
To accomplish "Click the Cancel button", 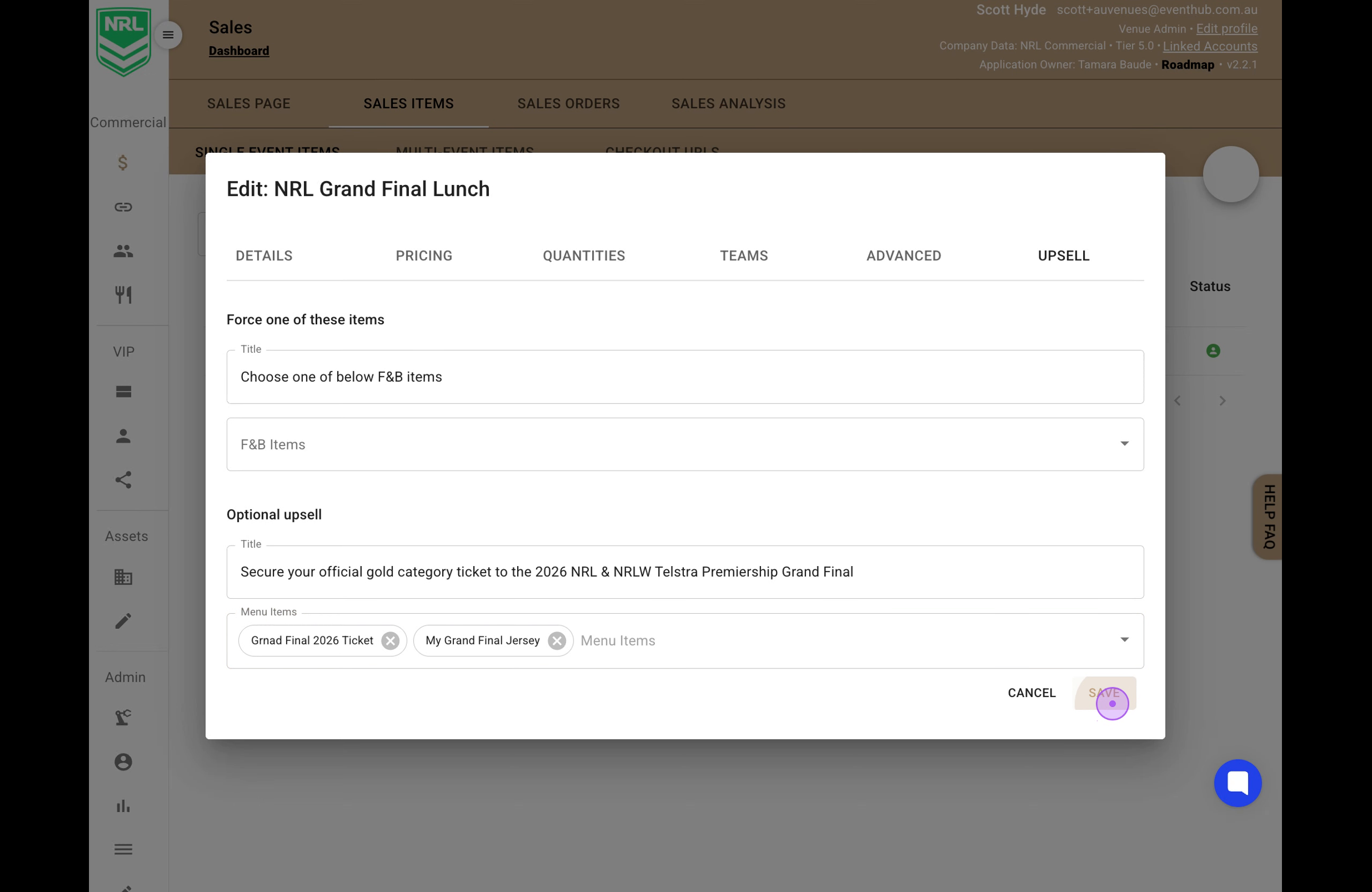I will click(x=1031, y=693).
